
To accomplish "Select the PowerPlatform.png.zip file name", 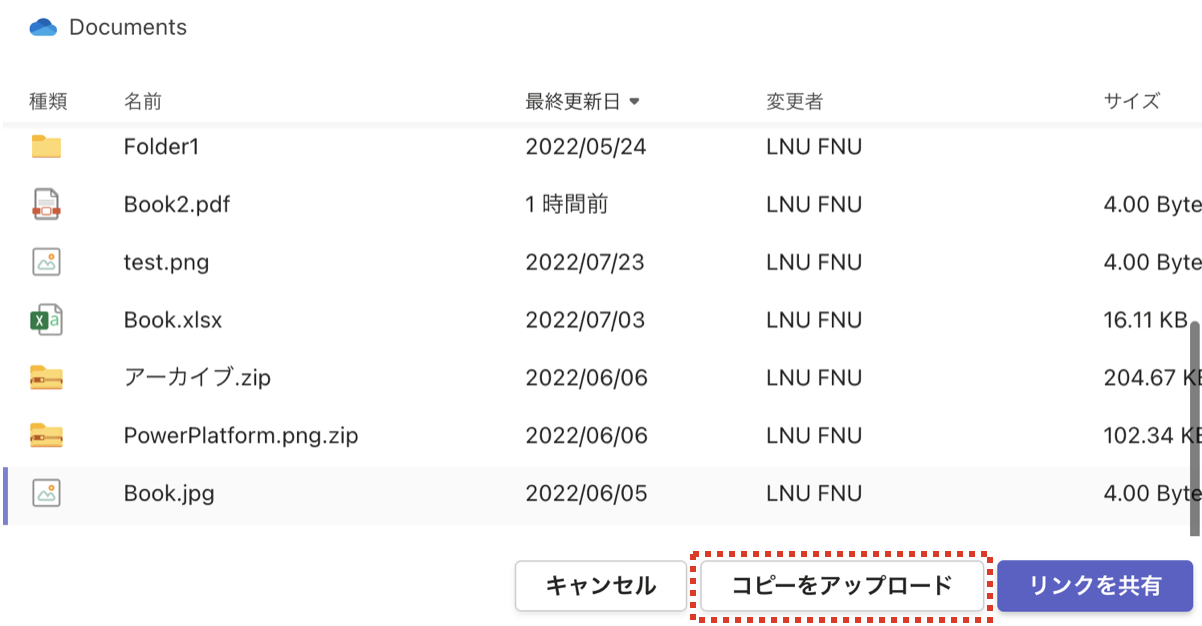I will point(241,435).
